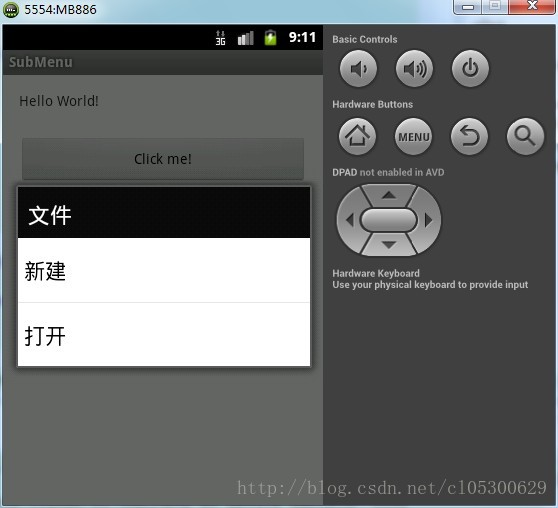Screen dimensions: 558x508
Task: Open the MENU hardware button
Action: click(414, 136)
